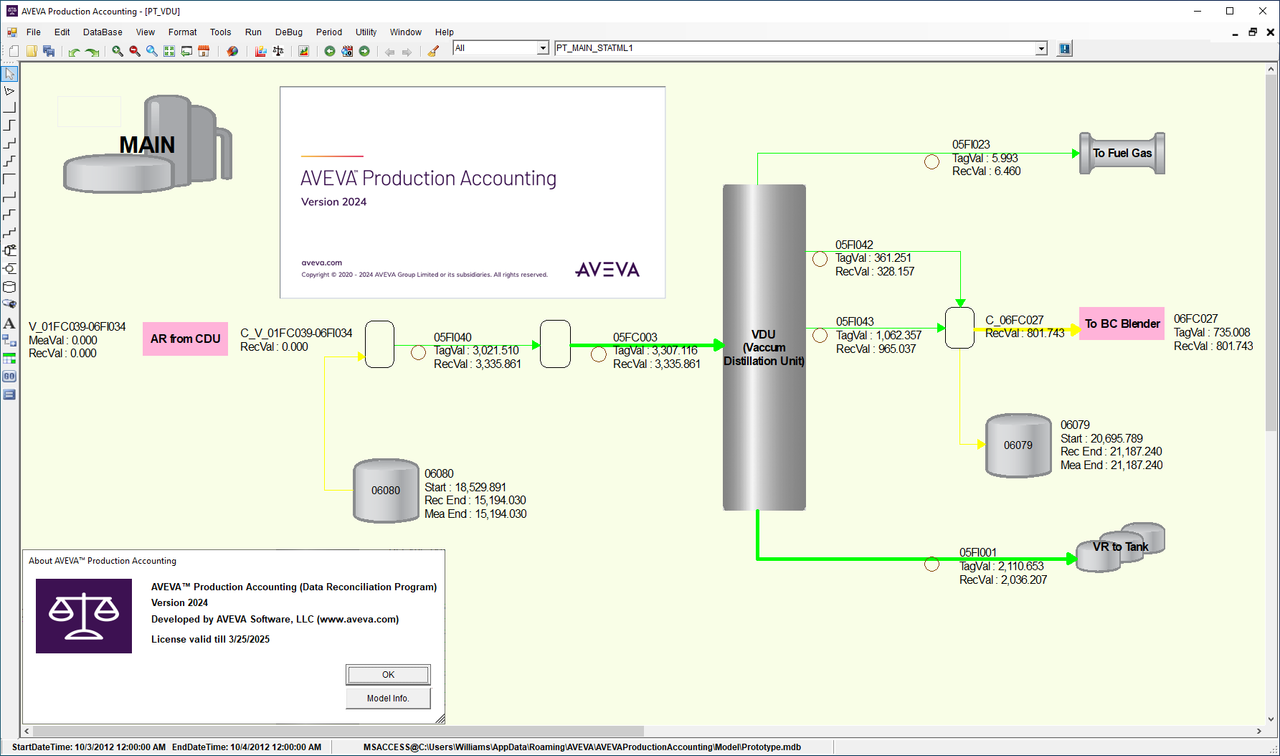
Task: Click the Undo arrow icon
Action: coord(74,51)
